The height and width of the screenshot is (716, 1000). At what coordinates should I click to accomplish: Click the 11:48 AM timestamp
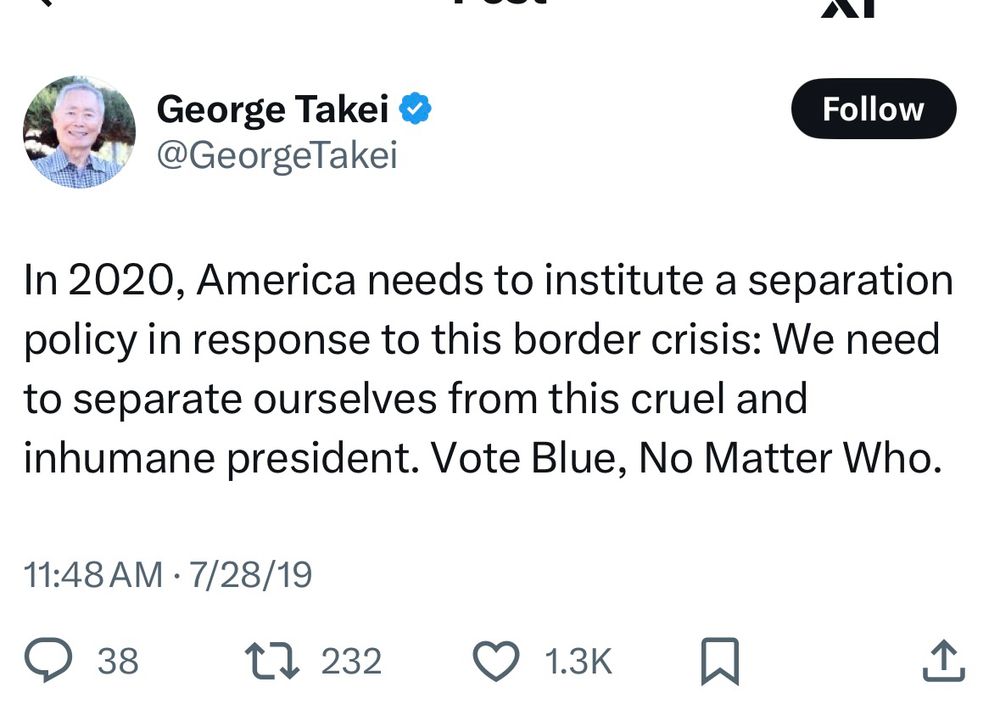[x=92, y=574]
